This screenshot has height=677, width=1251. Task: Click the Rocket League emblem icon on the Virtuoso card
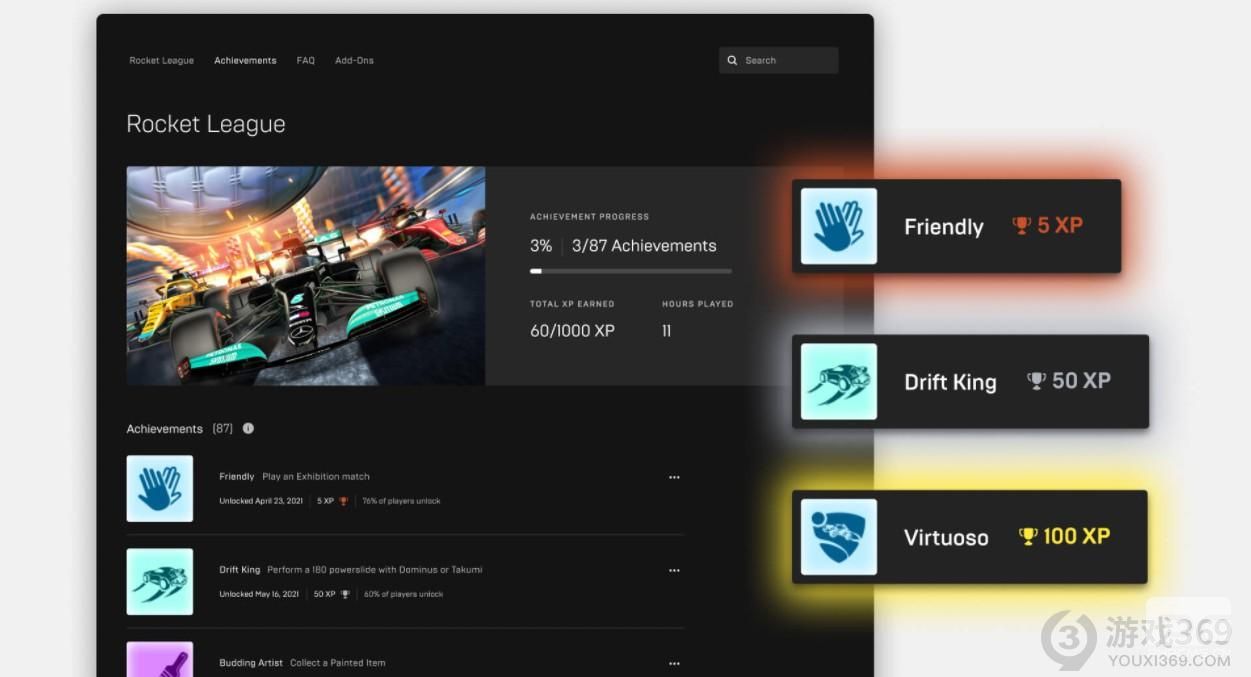point(839,537)
